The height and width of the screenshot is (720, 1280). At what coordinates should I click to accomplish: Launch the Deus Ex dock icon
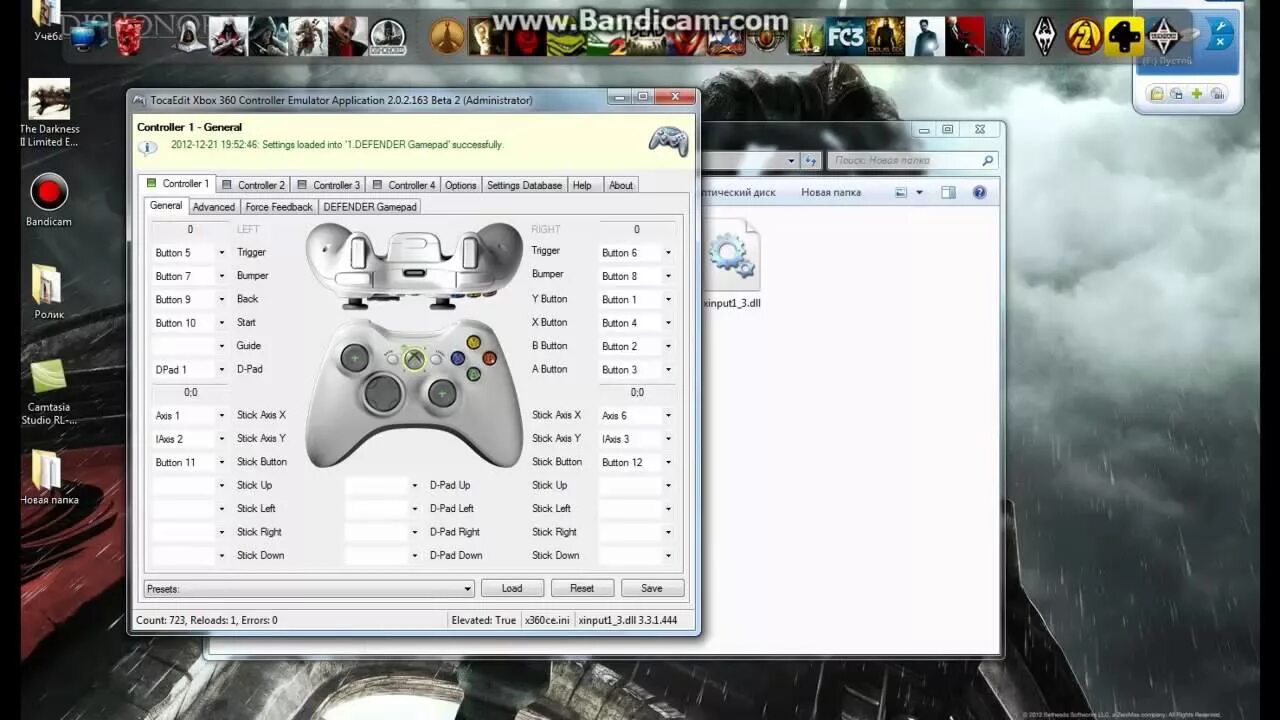[x=885, y=37]
